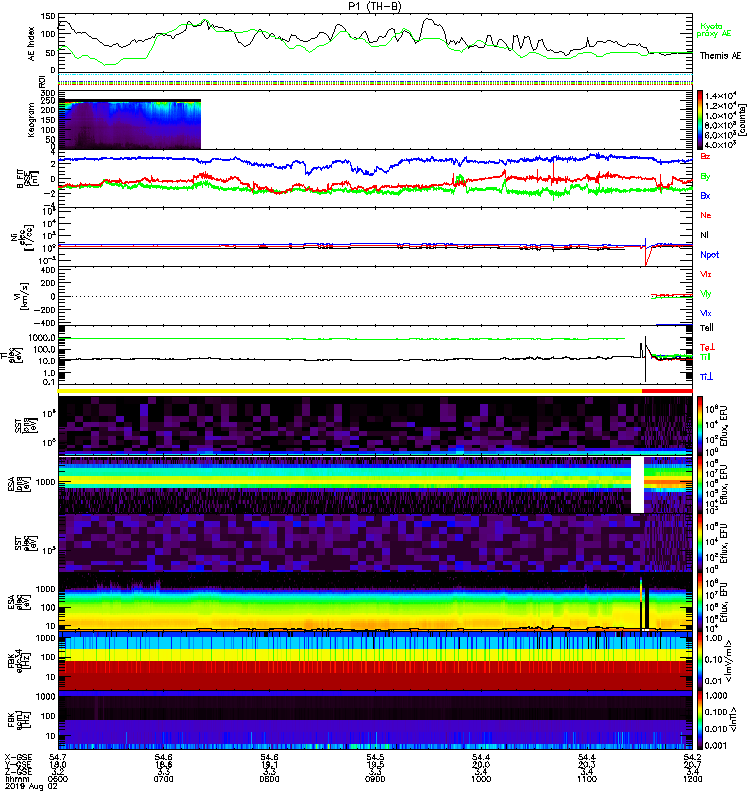Select the "2019 Aug 02" date label
750x800 pixels.
31,786
